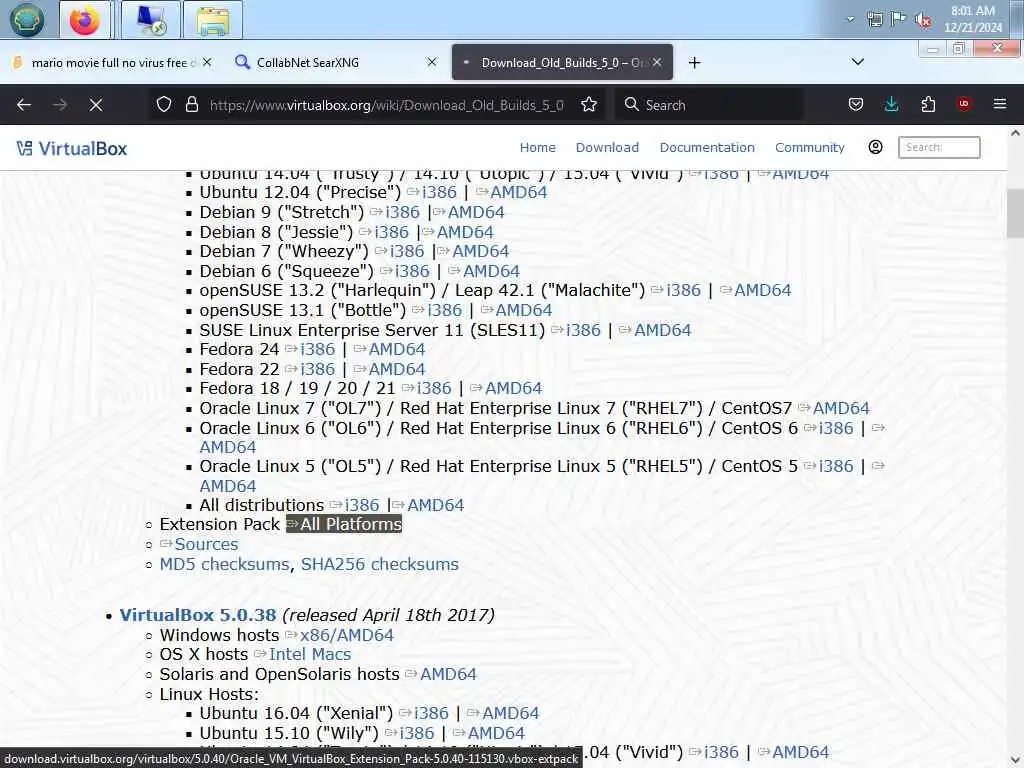Click Extension Pack All Platforms link
The height and width of the screenshot is (768, 1024).
(344, 524)
